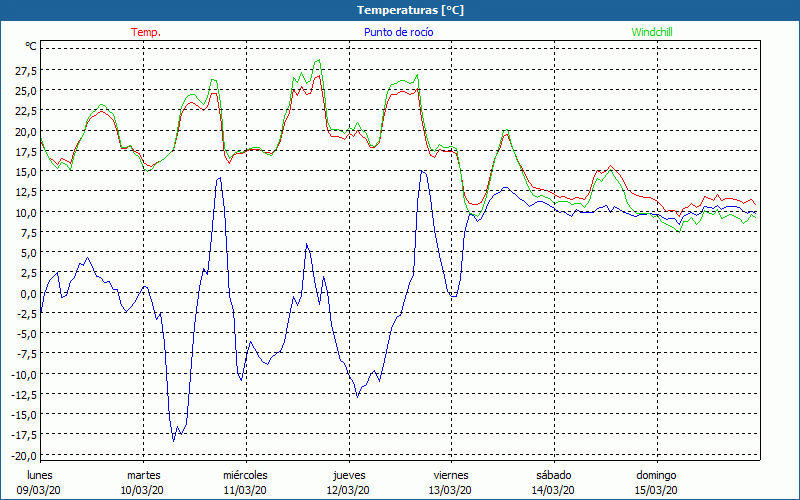Select the green Windchill legend label
800x500 pixels.
point(652,32)
